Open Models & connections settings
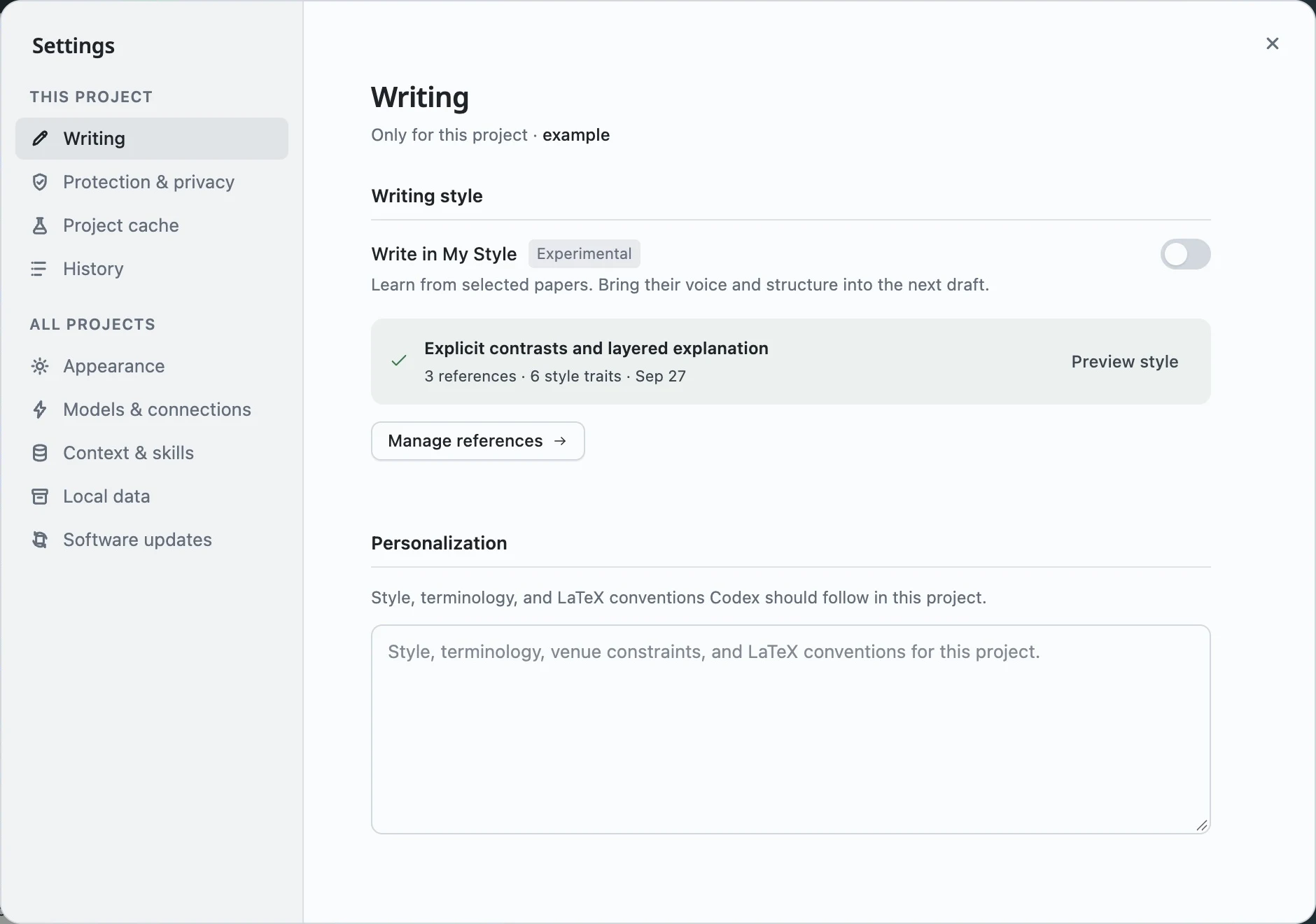The width and height of the screenshot is (1316, 924). pyautogui.click(x=152, y=409)
